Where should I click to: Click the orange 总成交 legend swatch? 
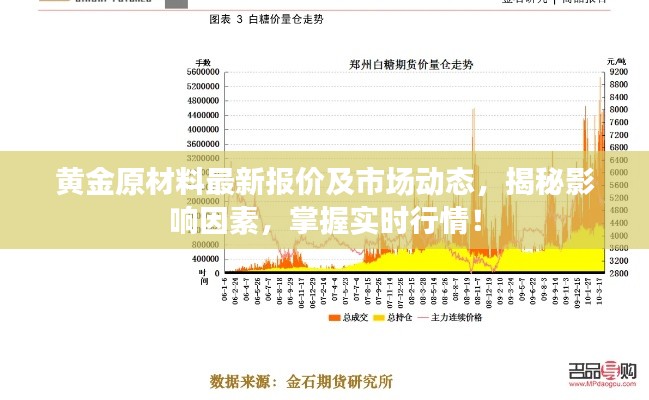click(334, 318)
